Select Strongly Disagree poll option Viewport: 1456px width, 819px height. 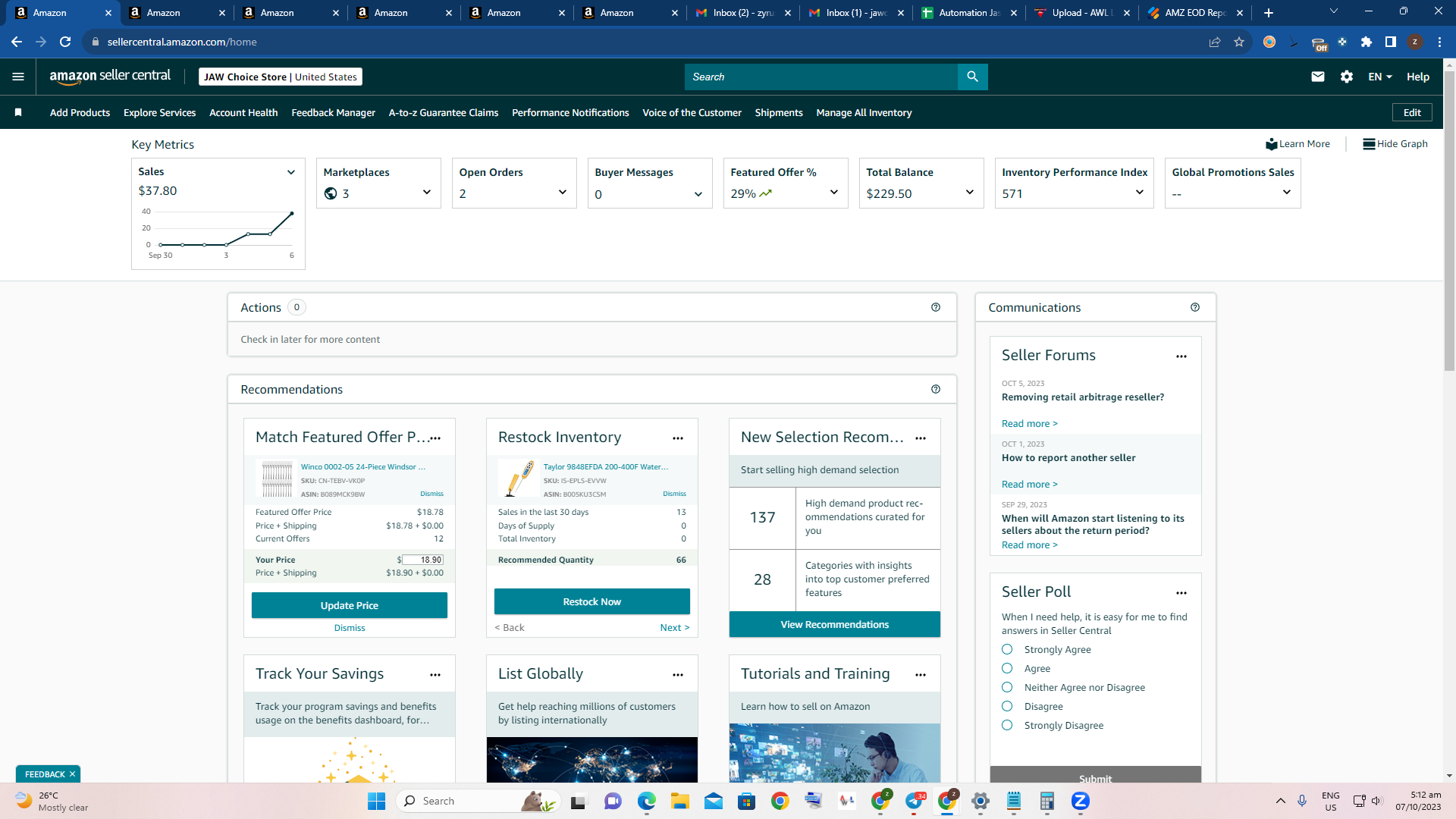[1007, 725]
